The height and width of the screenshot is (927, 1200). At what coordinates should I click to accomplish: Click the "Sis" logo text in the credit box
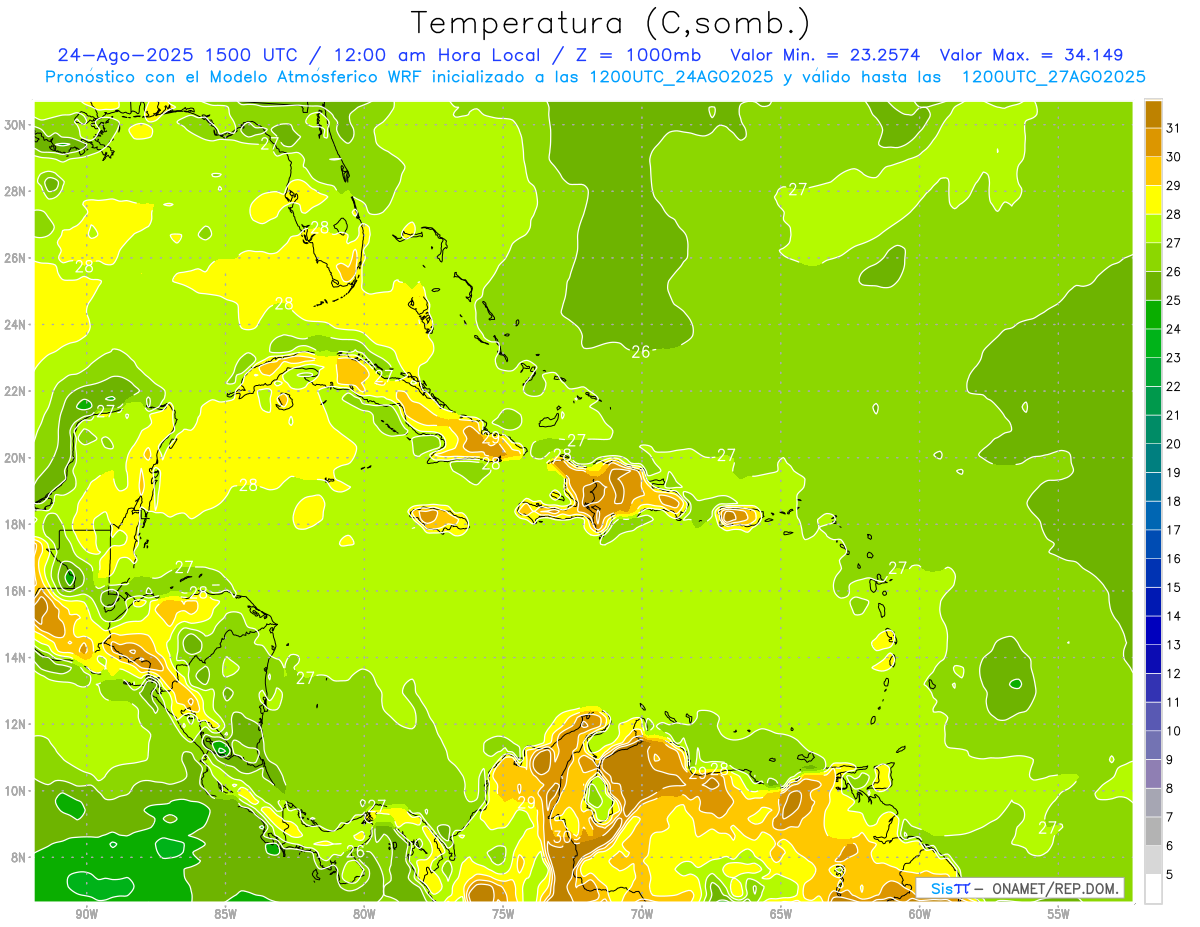[x=942, y=888]
